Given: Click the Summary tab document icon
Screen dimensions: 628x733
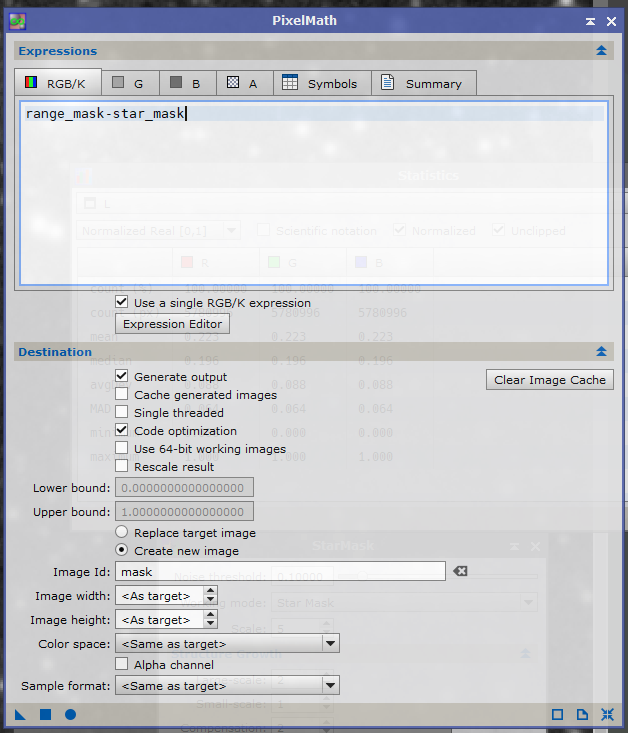Looking at the screenshot, I should point(387,82).
